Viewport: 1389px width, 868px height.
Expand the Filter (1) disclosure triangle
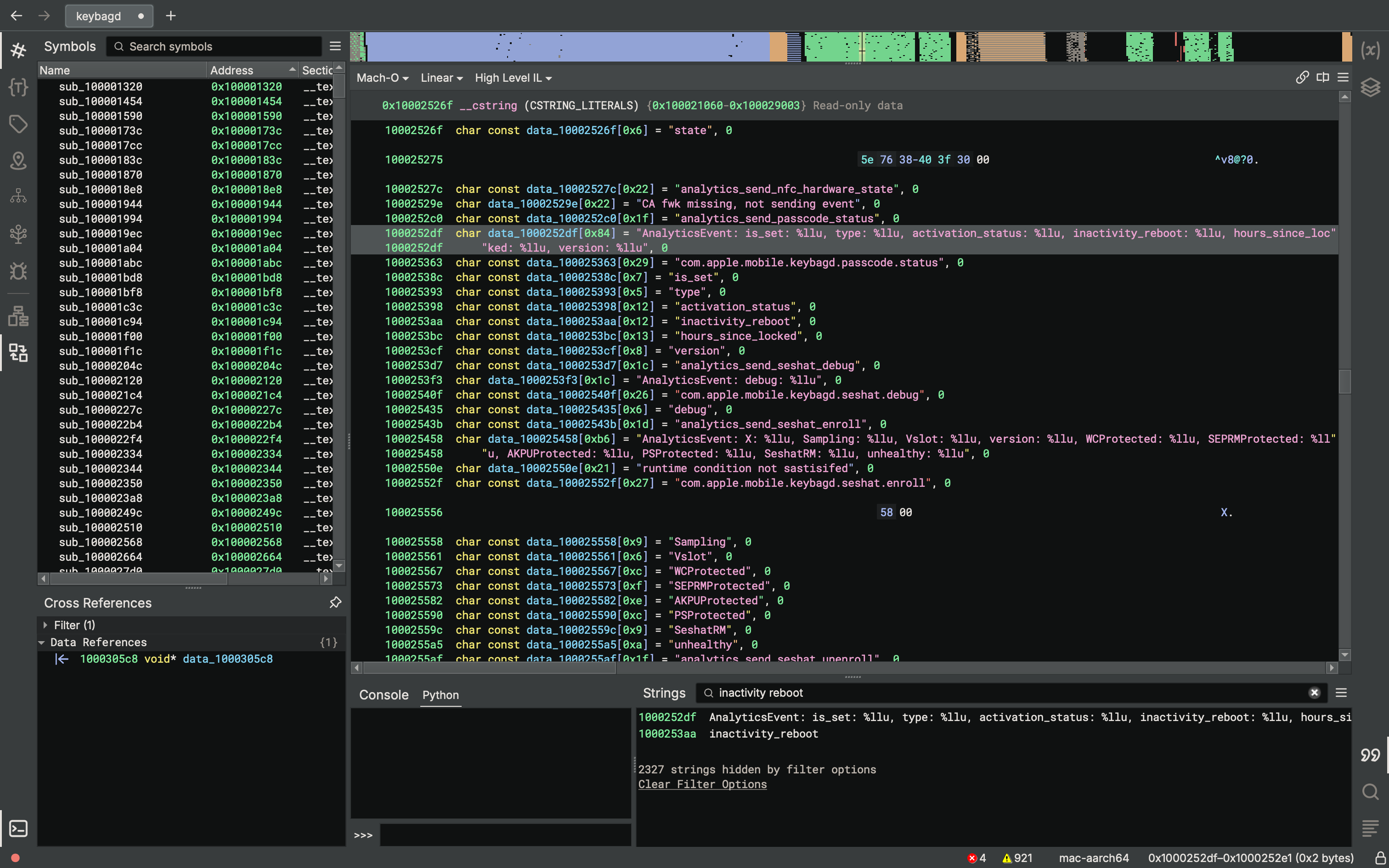(45, 625)
